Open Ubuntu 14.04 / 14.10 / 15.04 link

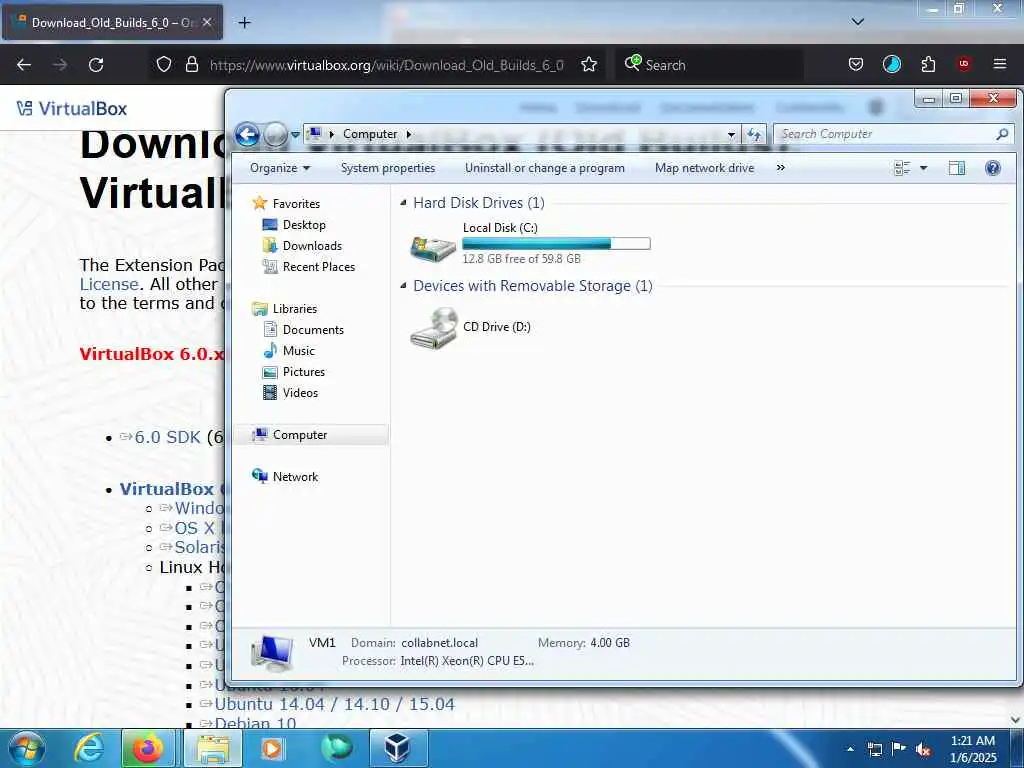pyautogui.click(x=334, y=704)
